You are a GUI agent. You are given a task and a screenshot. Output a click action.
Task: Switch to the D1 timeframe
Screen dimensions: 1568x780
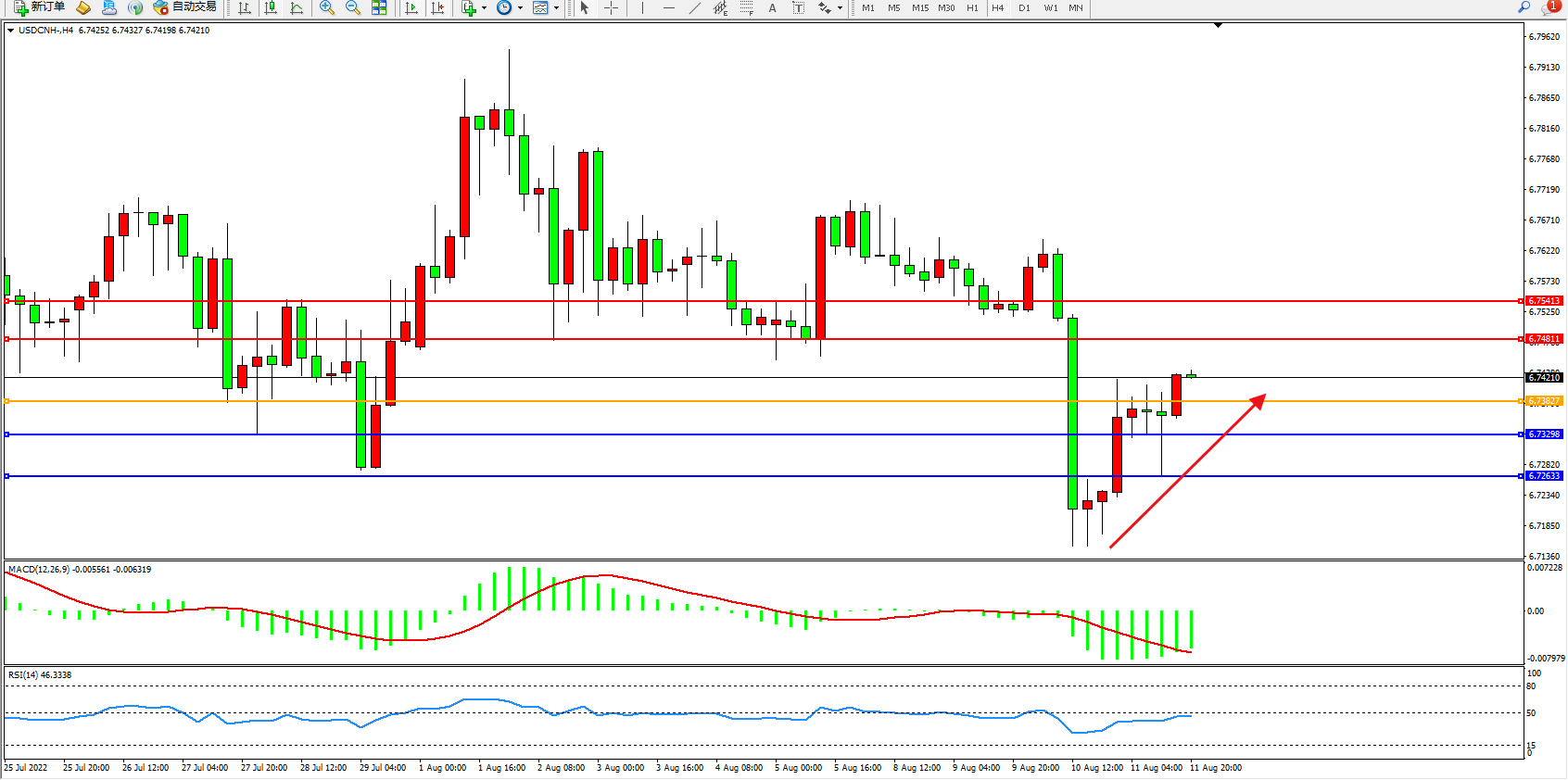[x=1024, y=7]
